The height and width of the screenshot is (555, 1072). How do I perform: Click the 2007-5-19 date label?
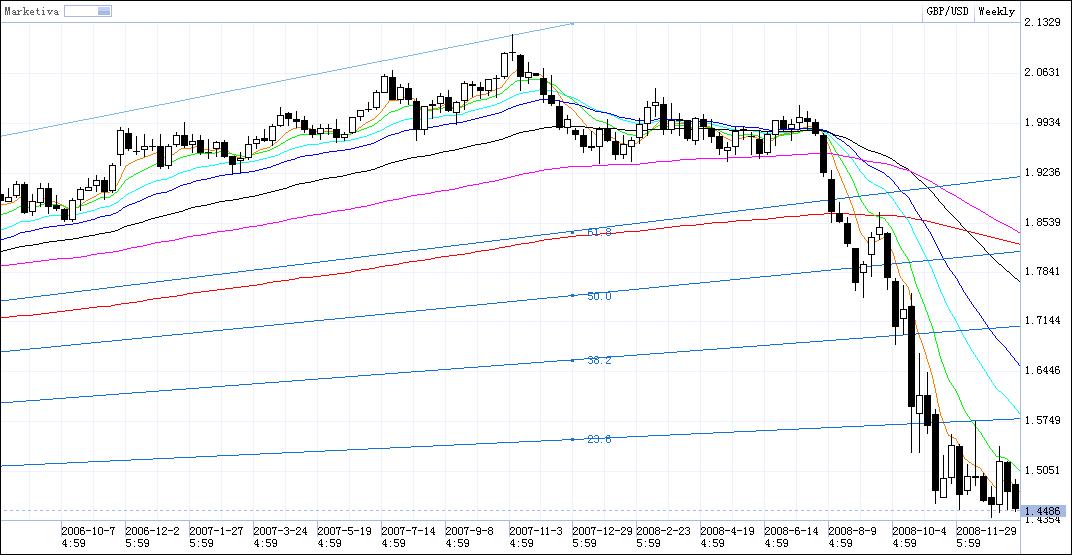pos(344,530)
